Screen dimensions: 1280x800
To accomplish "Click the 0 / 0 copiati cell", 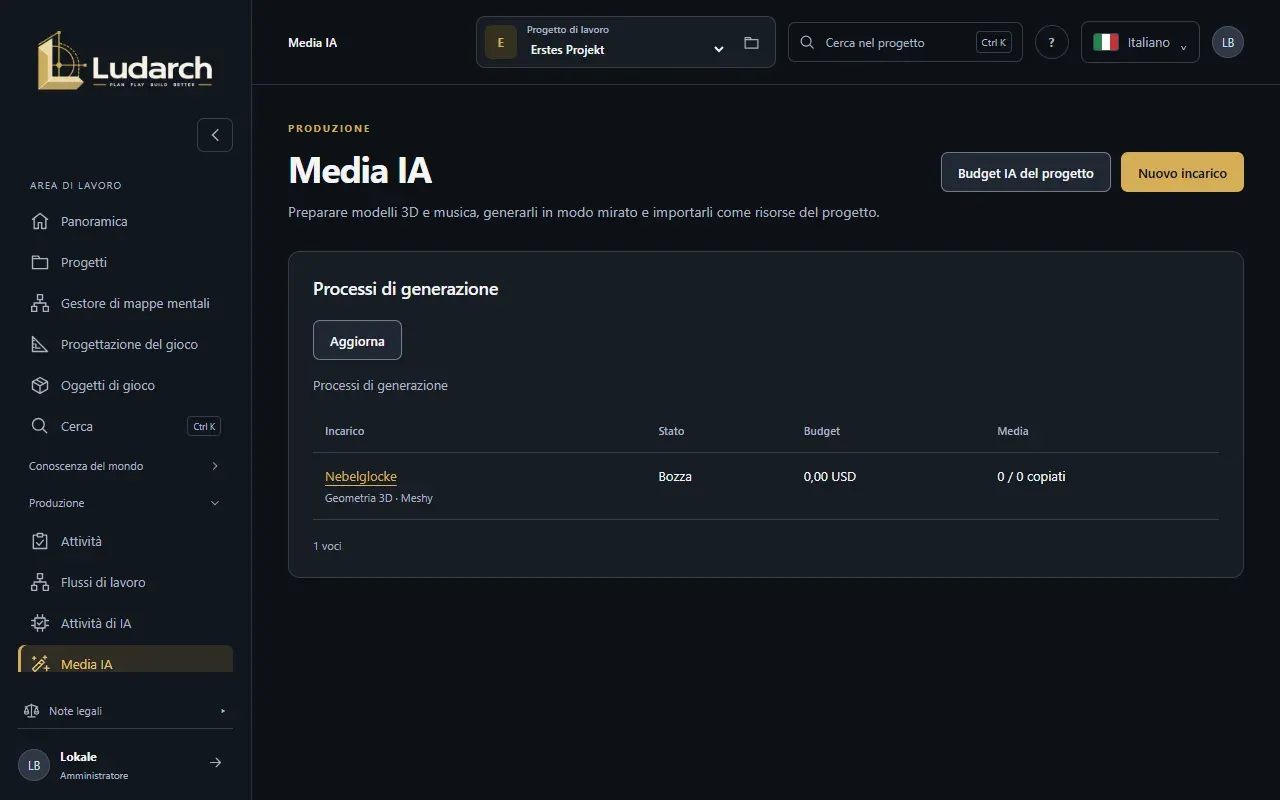I will point(1031,476).
